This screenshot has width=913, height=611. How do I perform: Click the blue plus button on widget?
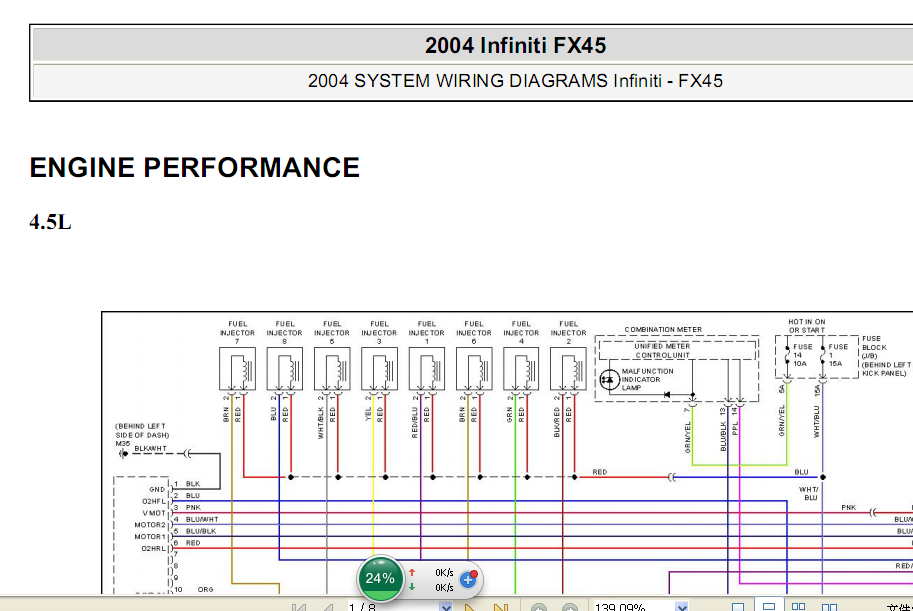(468, 579)
